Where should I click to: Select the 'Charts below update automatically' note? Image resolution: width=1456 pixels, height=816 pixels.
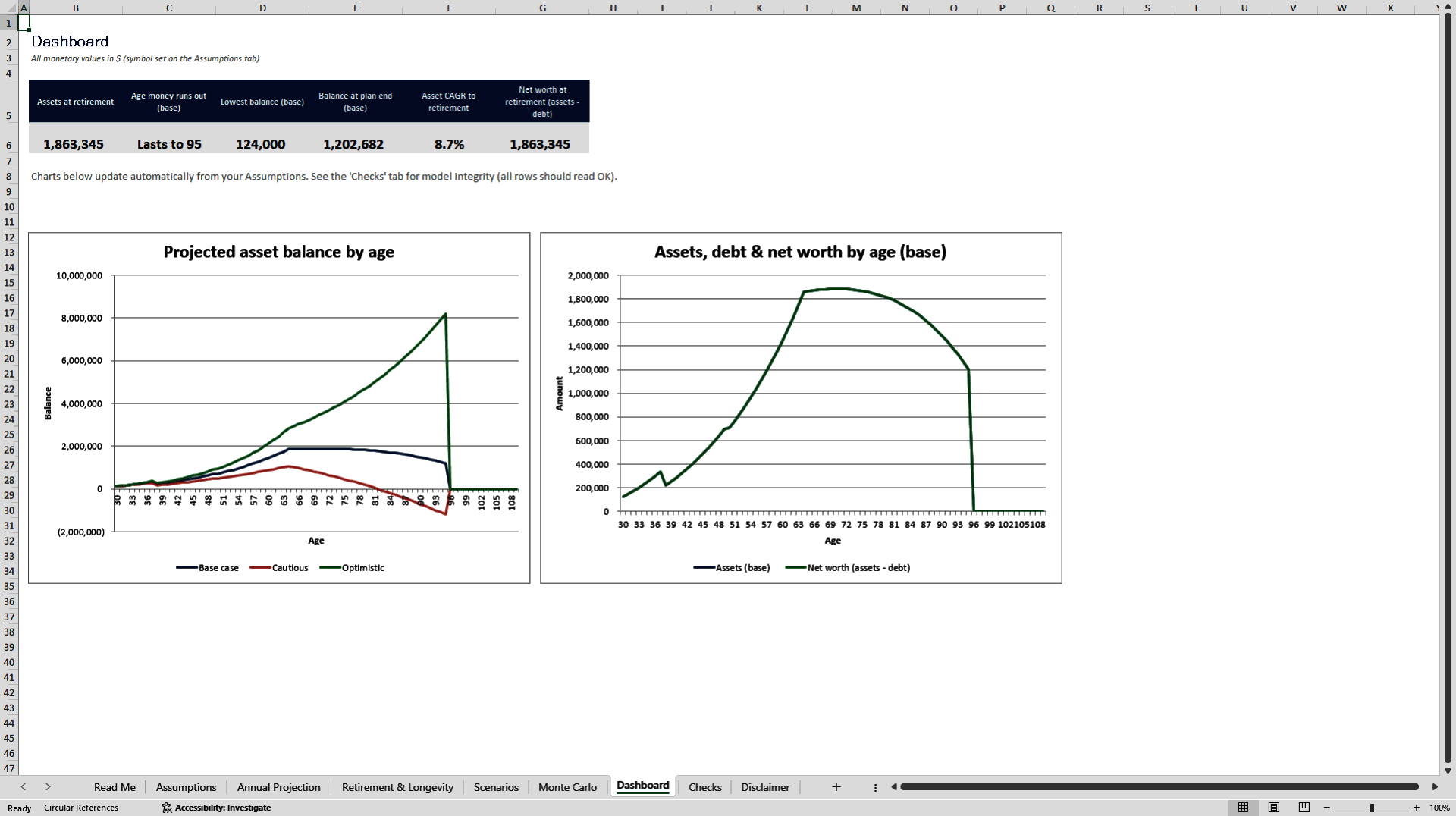(324, 177)
